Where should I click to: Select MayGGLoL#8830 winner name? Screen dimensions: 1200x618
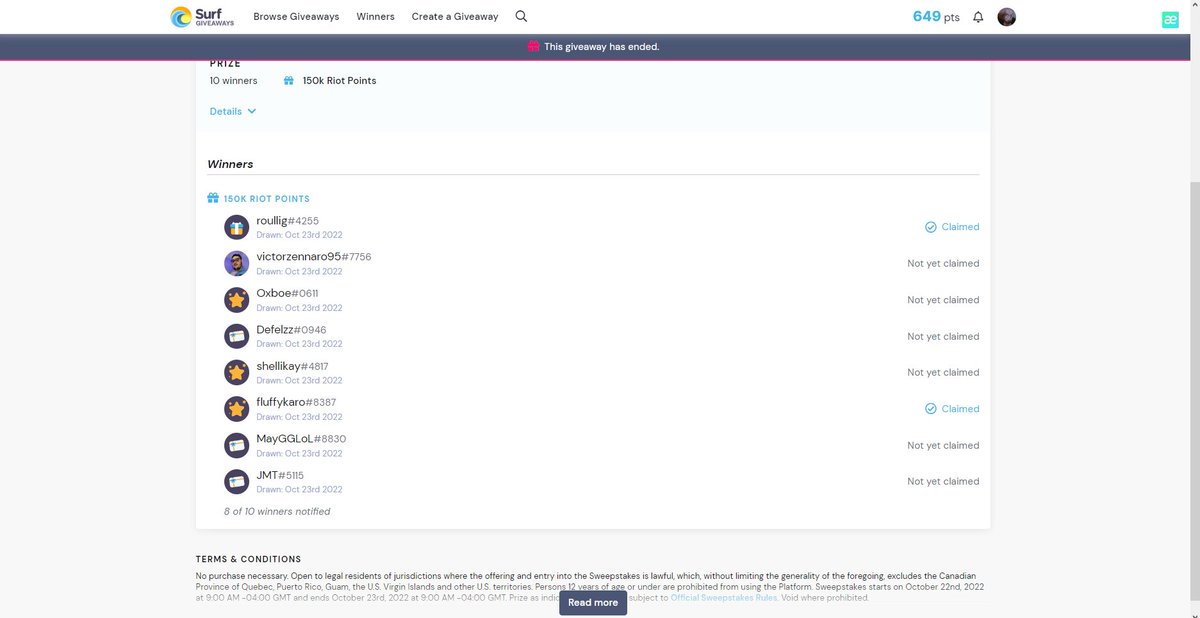[x=301, y=439]
